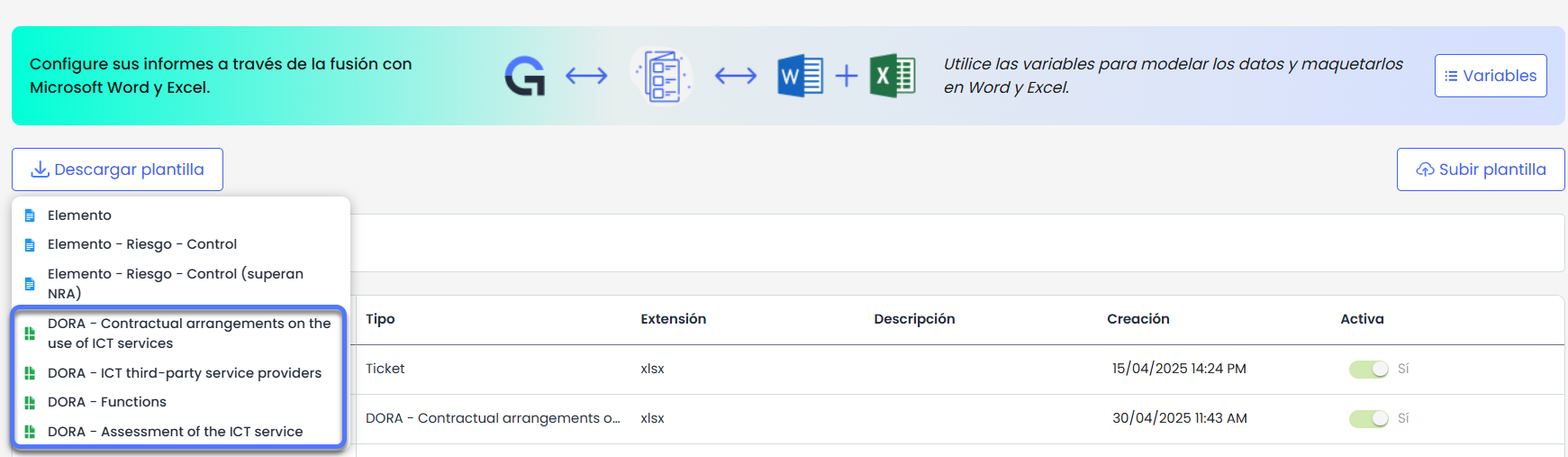The width and height of the screenshot is (1568, 457).
Task: Sort by the Creación column header
Action: click(1137, 319)
